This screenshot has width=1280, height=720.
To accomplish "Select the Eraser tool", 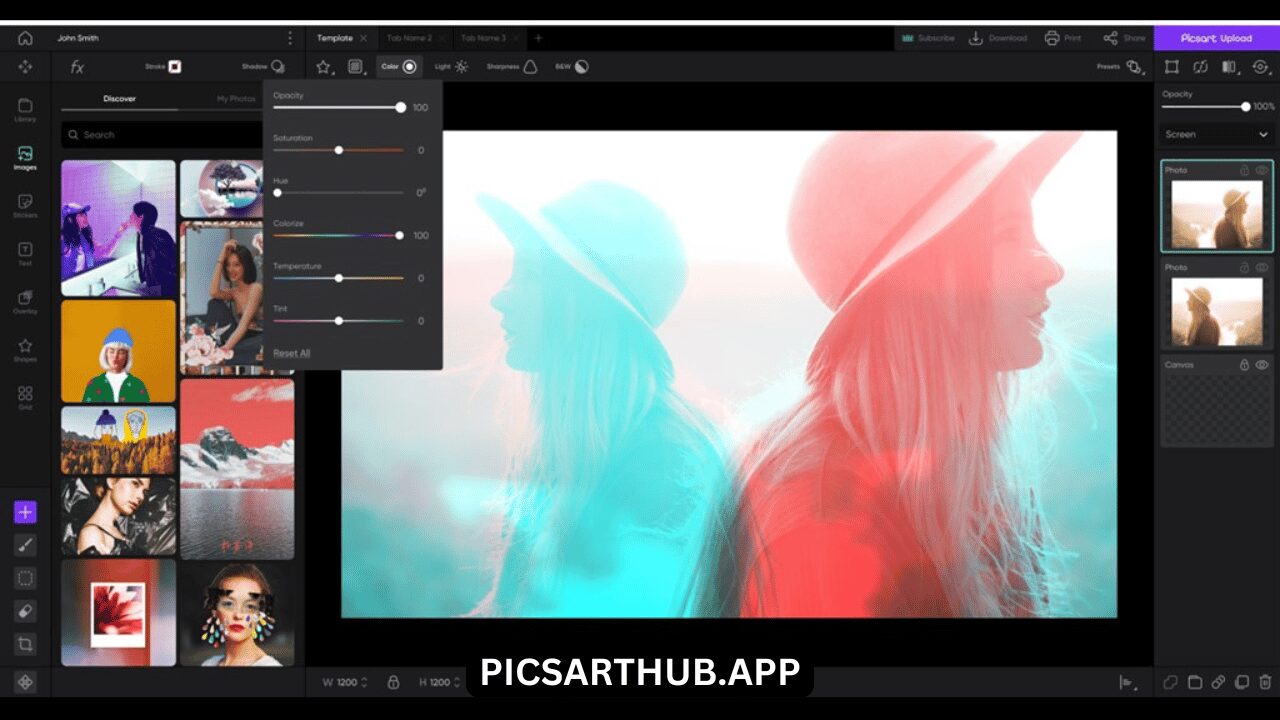I will coord(25,611).
